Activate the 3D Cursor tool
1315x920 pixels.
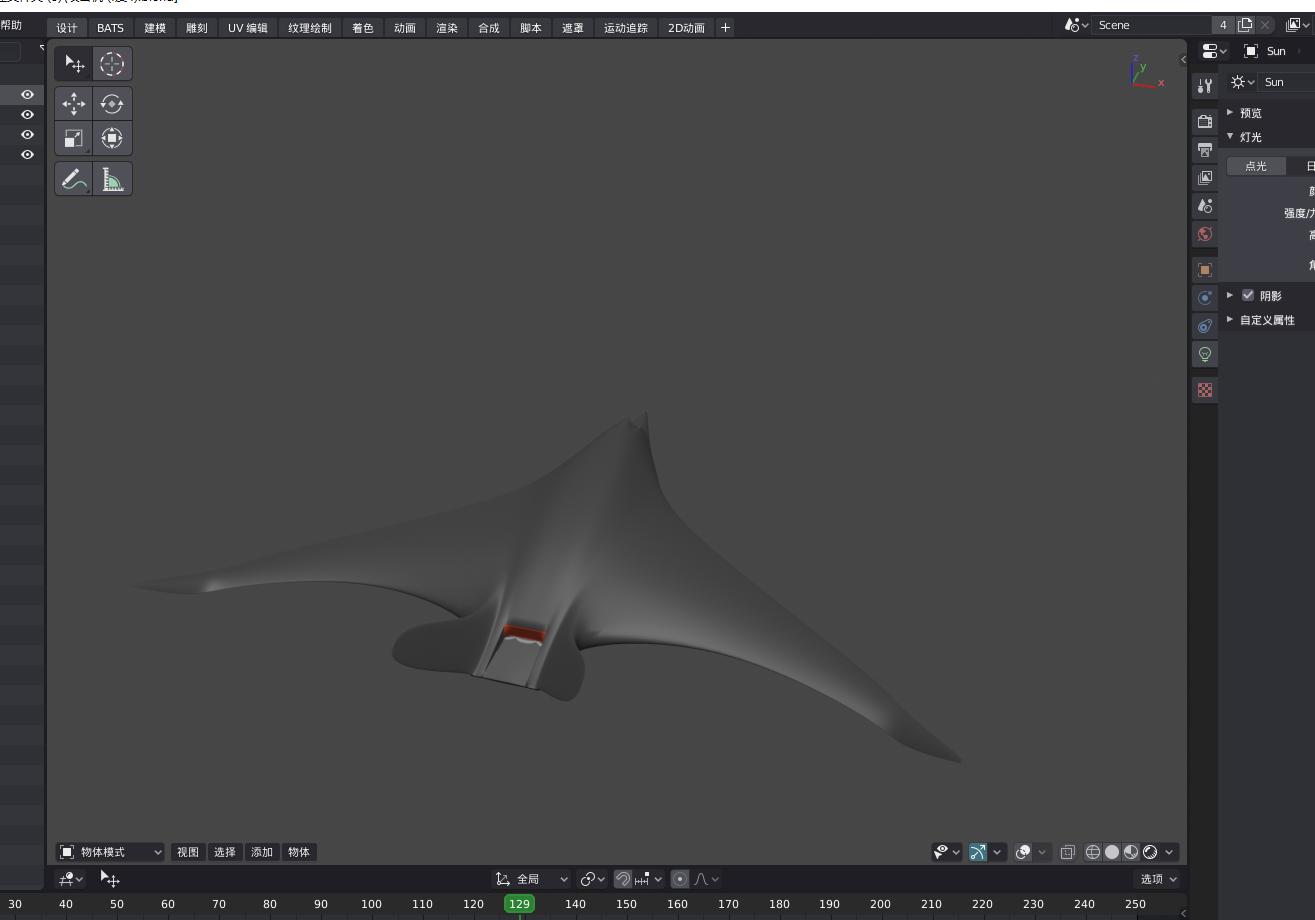(x=112, y=64)
